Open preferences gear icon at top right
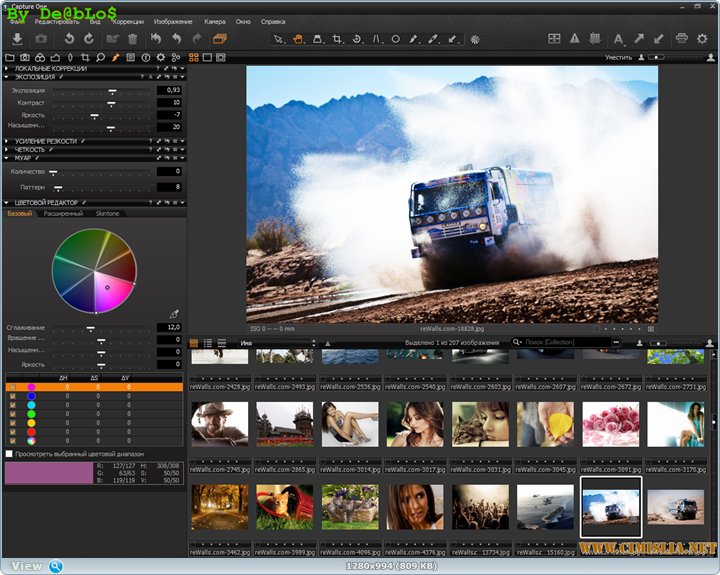The width and height of the screenshot is (720, 575). click(702, 39)
